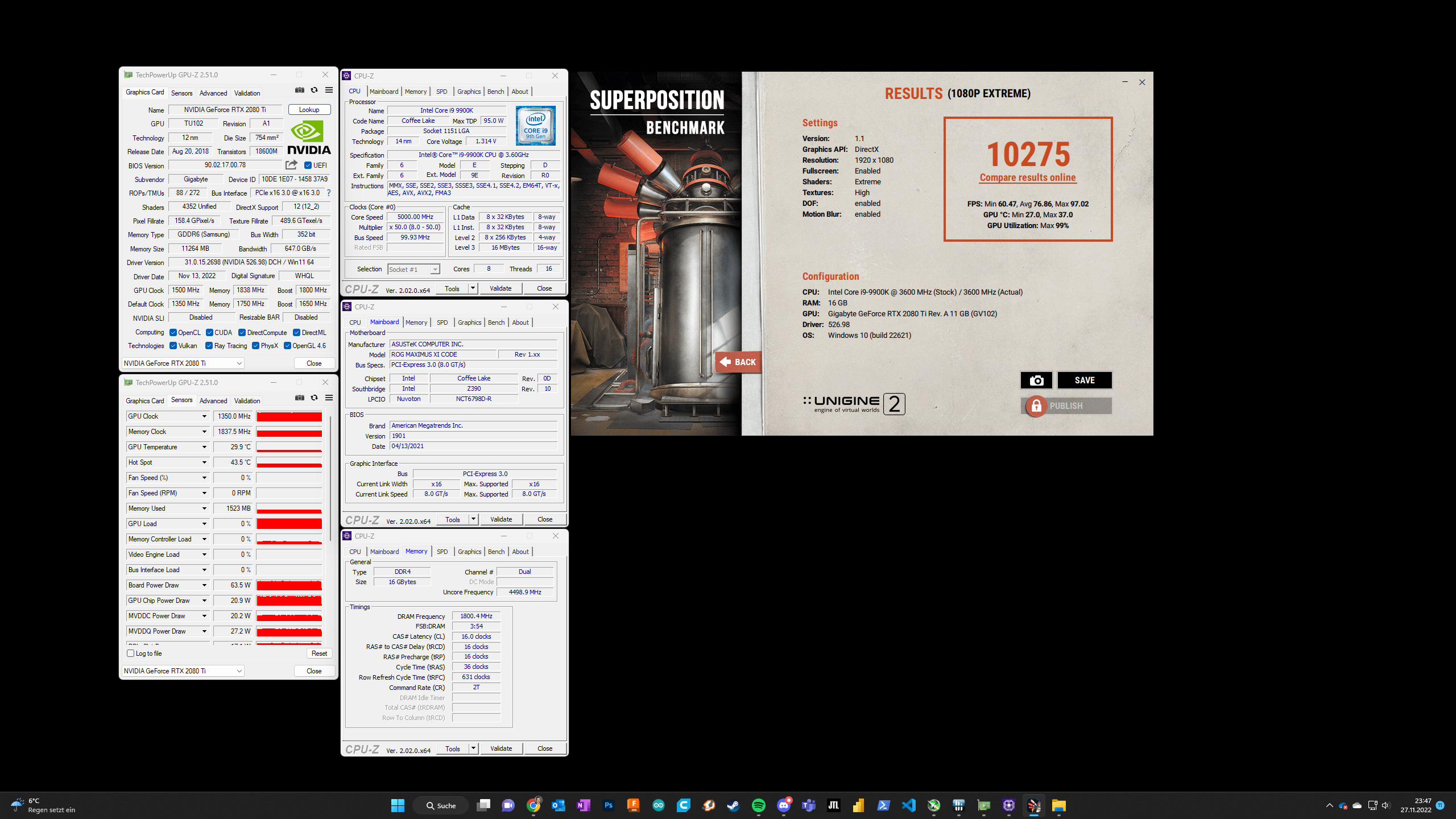Open About tab in CPU-Z CPU window
Viewport: 1456px width, 819px height.
pos(520,92)
